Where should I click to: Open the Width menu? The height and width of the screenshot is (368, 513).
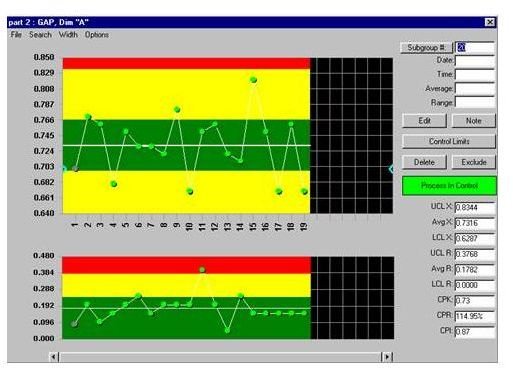pyautogui.click(x=68, y=35)
